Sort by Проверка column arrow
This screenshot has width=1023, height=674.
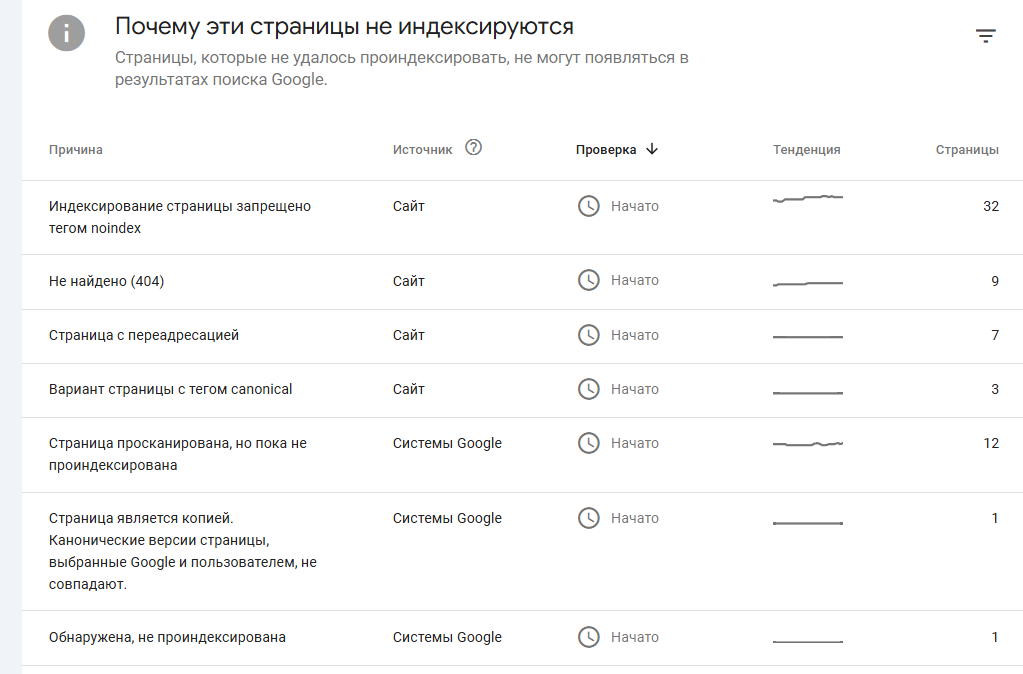tap(652, 149)
